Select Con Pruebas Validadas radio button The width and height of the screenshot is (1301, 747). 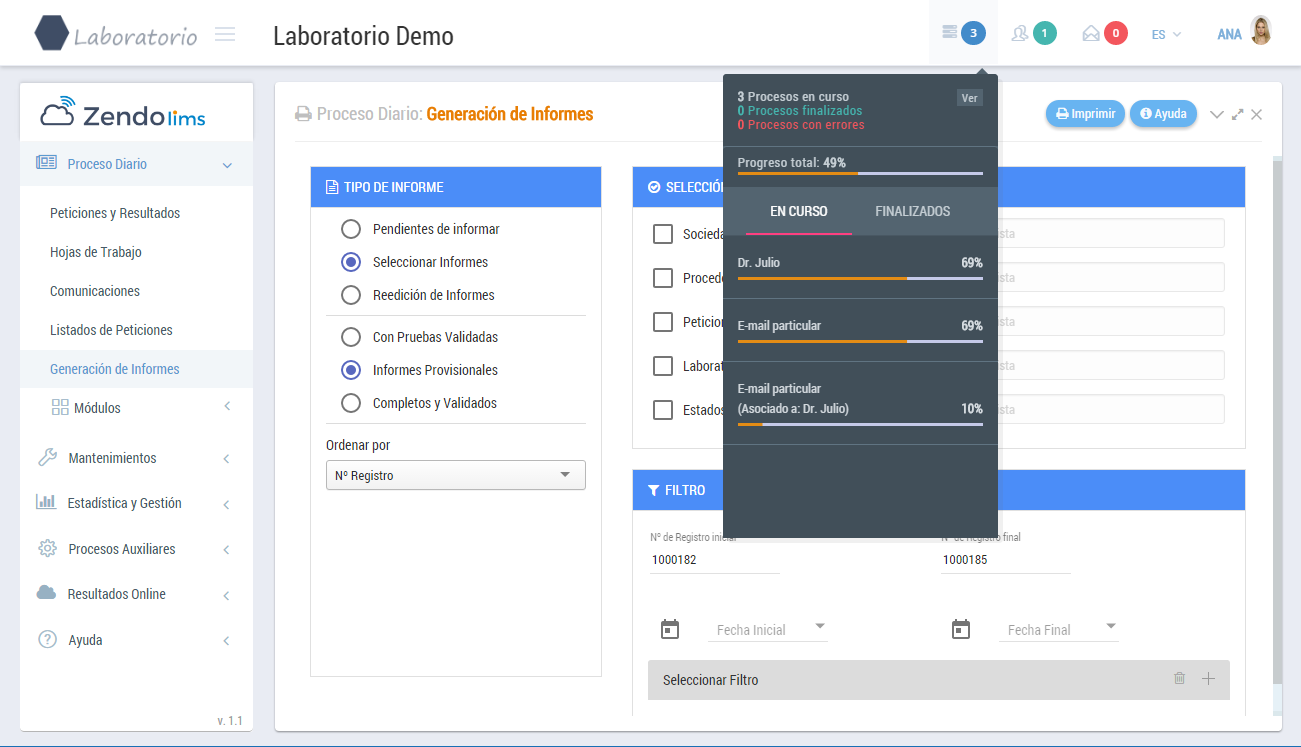click(x=351, y=337)
